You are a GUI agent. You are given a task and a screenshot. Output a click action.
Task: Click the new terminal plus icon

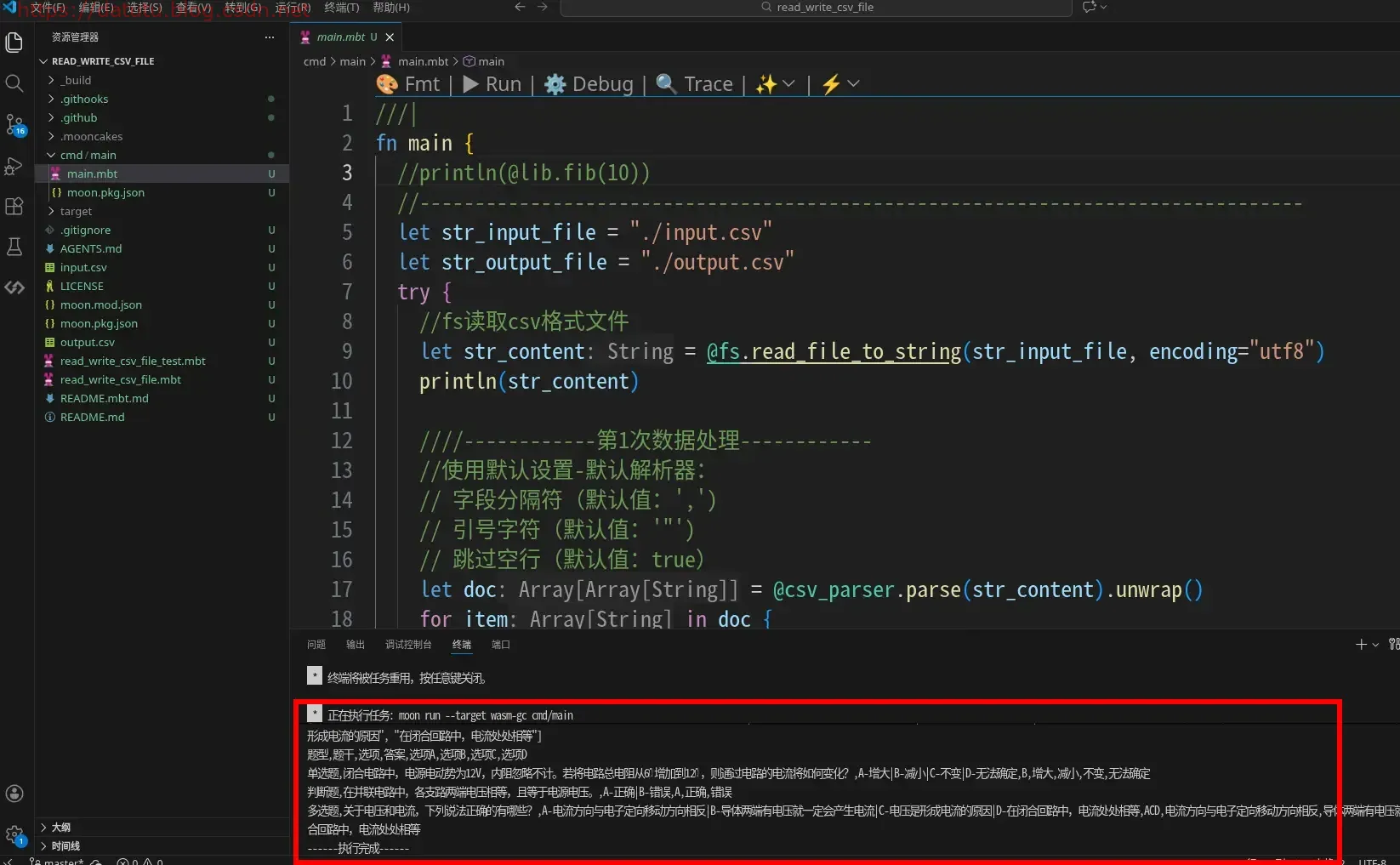pos(1361,645)
